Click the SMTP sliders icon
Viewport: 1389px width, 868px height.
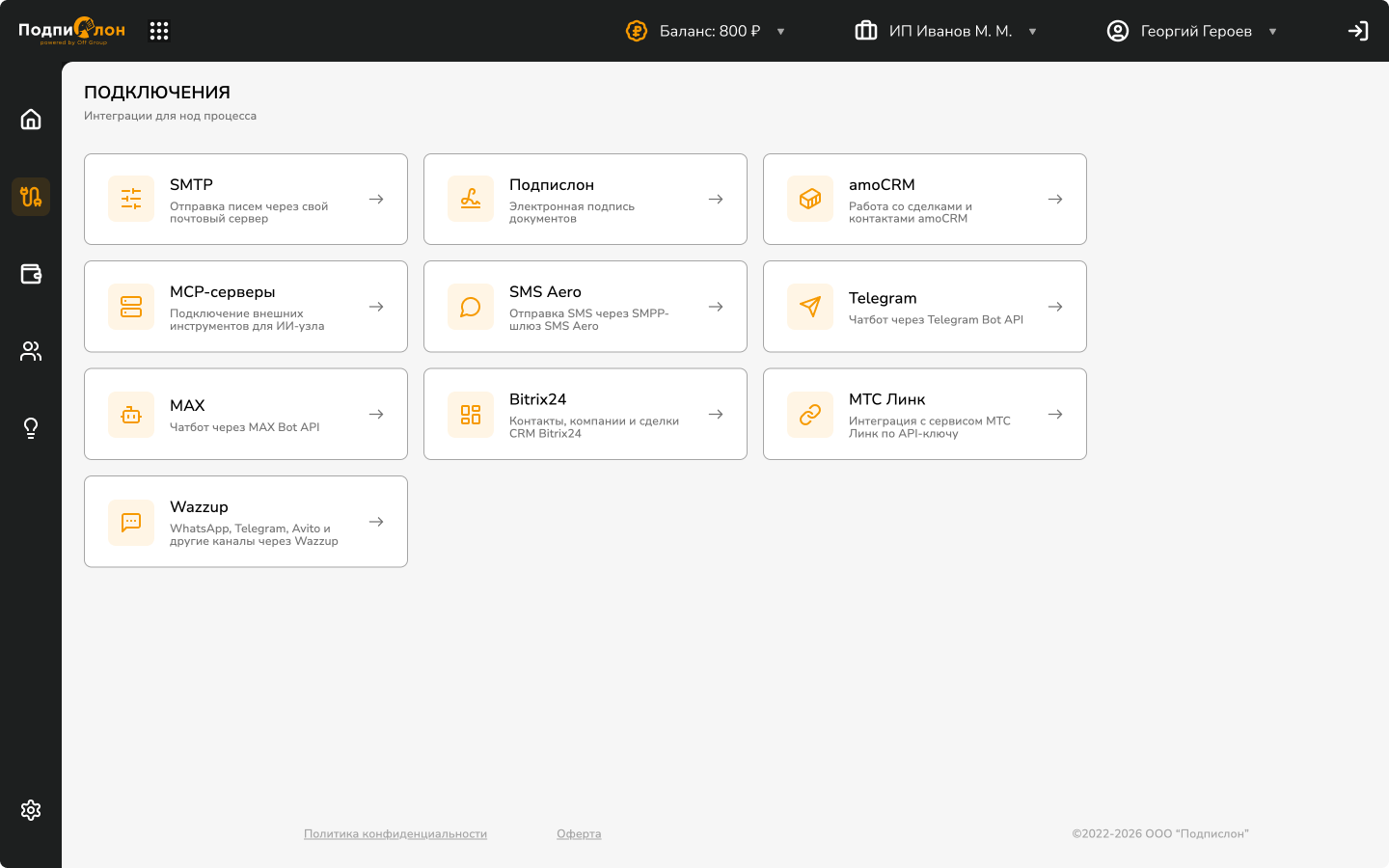pos(131,199)
